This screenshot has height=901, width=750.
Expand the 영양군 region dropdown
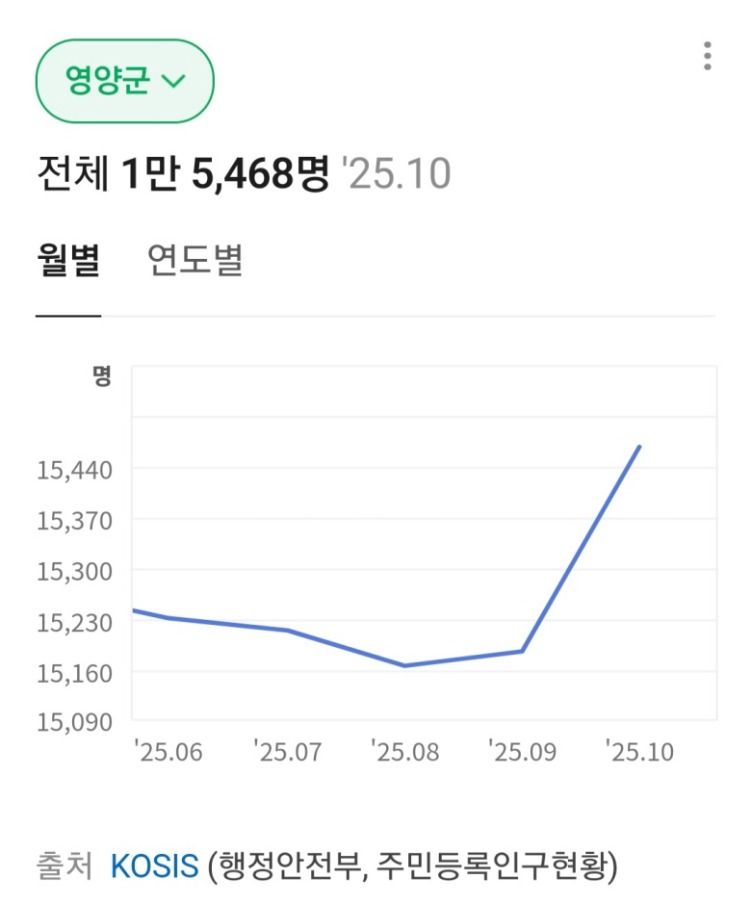coord(125,81)
